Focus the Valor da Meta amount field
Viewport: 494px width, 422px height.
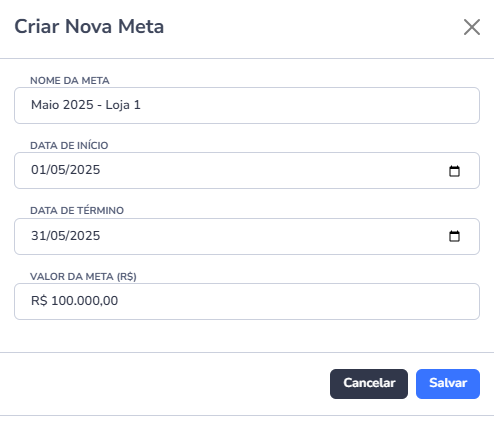(247, 301)
